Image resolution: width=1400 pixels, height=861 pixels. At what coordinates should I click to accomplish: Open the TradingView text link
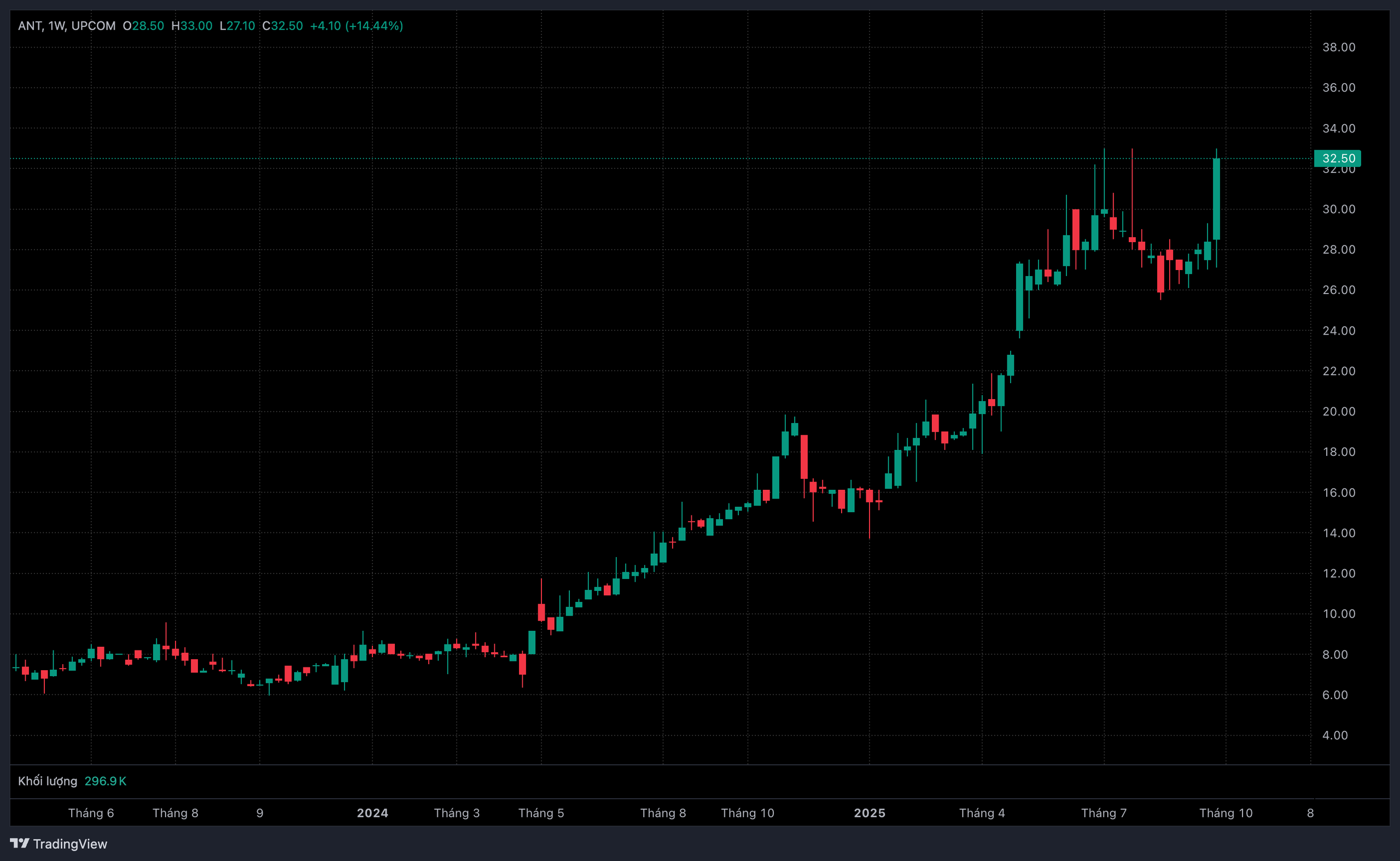point(70,844)
